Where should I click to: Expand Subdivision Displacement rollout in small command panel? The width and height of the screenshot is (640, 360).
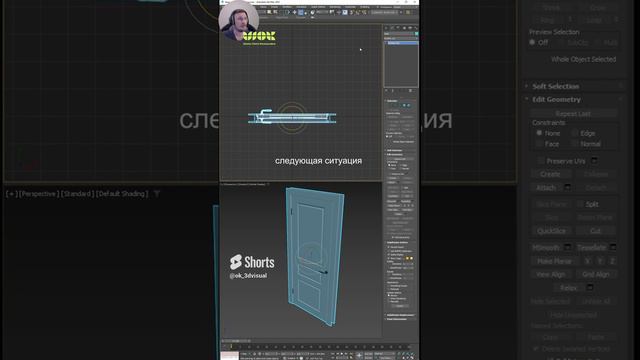(x=400, y=315)
